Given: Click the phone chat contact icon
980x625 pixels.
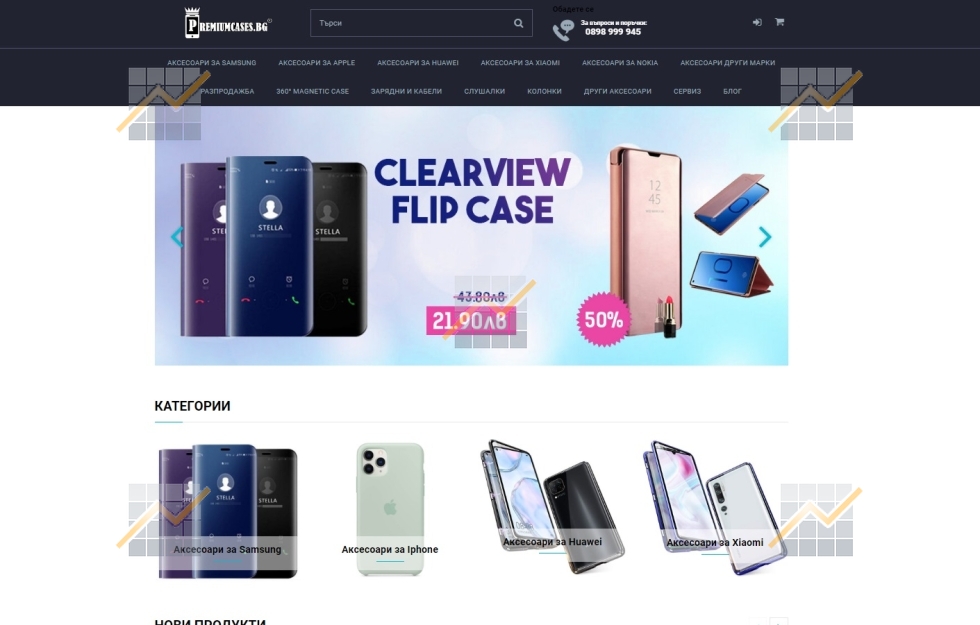Looking at the screenshot, I should (x=563, y=30).
